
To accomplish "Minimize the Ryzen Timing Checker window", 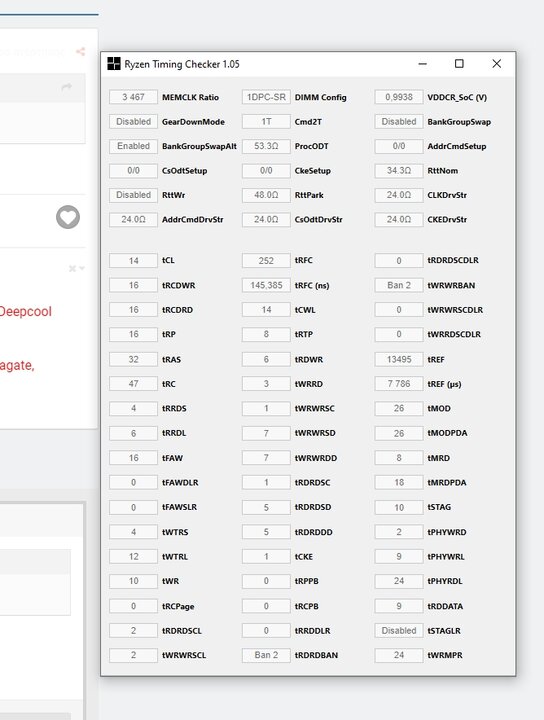I will 423,64.
